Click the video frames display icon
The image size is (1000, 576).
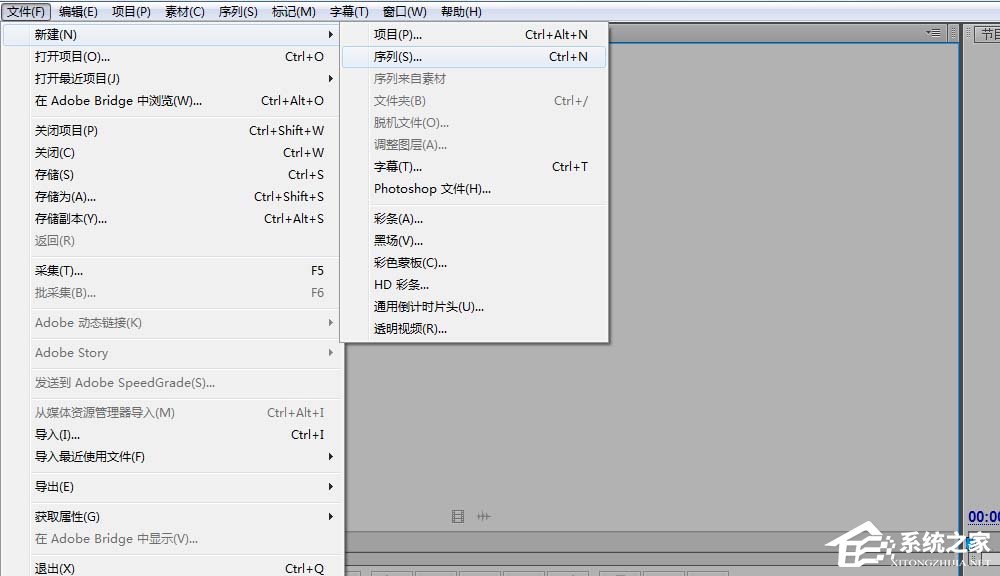tap(458, 516)
